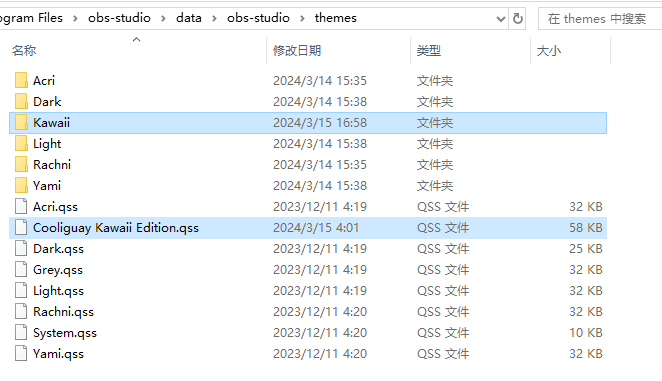The image size is (662, 381).
Task: Sort by 修改日期 column header
Action: tap(297, 51)
